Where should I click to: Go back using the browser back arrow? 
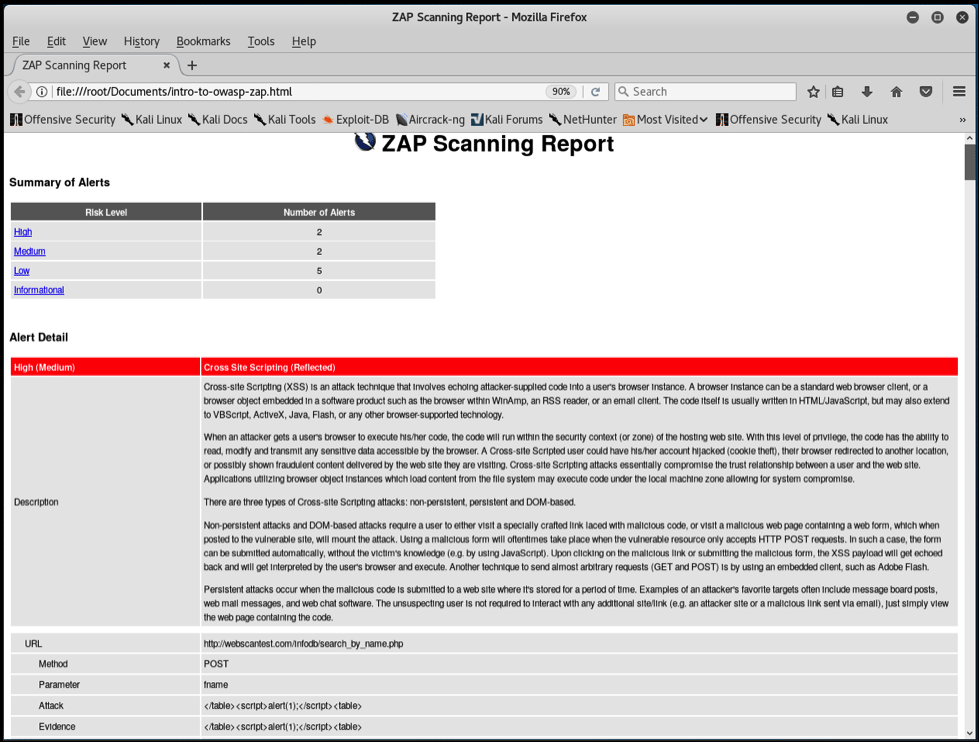[x=19, y=92]
